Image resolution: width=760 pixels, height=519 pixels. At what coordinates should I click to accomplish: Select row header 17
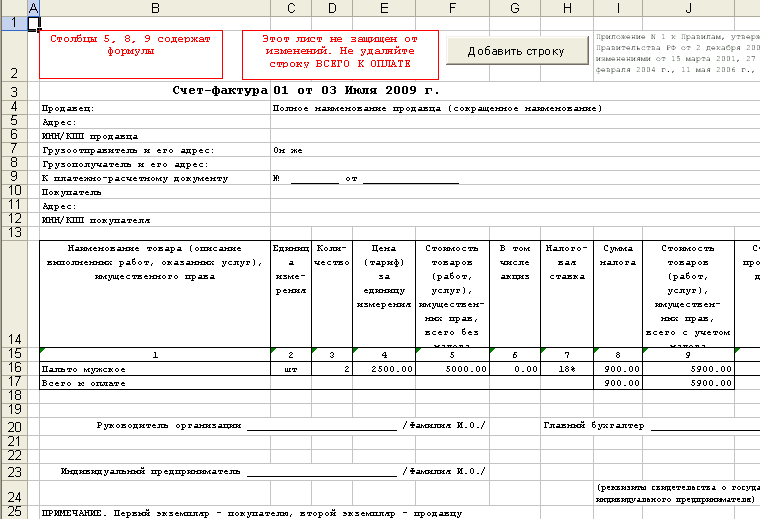[14, 382]
